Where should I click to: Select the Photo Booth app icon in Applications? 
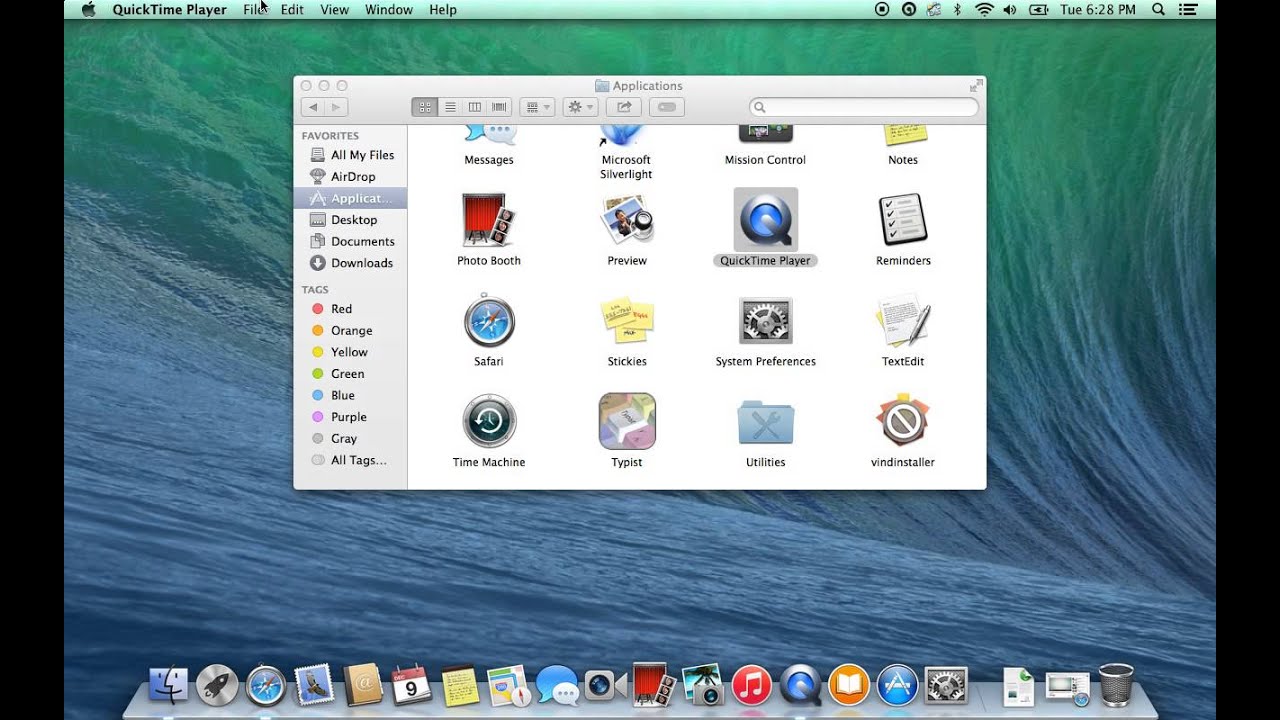tap(488, 220)
